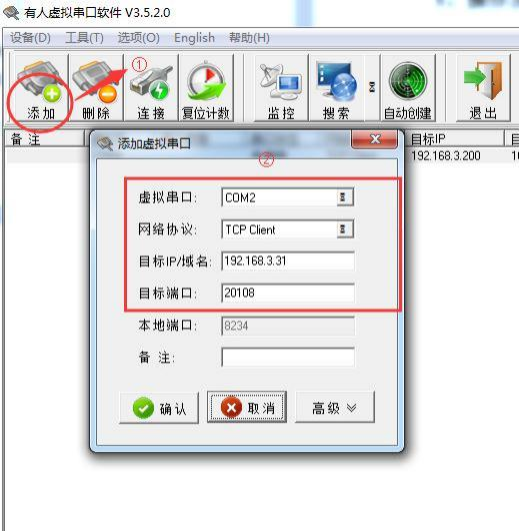
Task: Click the 确认 (Confirm) button
Action: pyautogui.click(x=159, y=408)
